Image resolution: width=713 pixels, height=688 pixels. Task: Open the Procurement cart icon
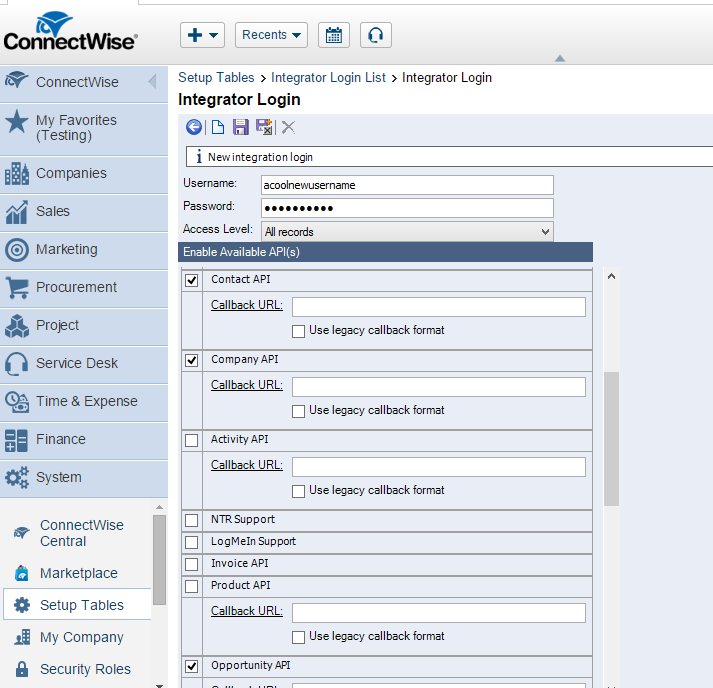point(17,288)
